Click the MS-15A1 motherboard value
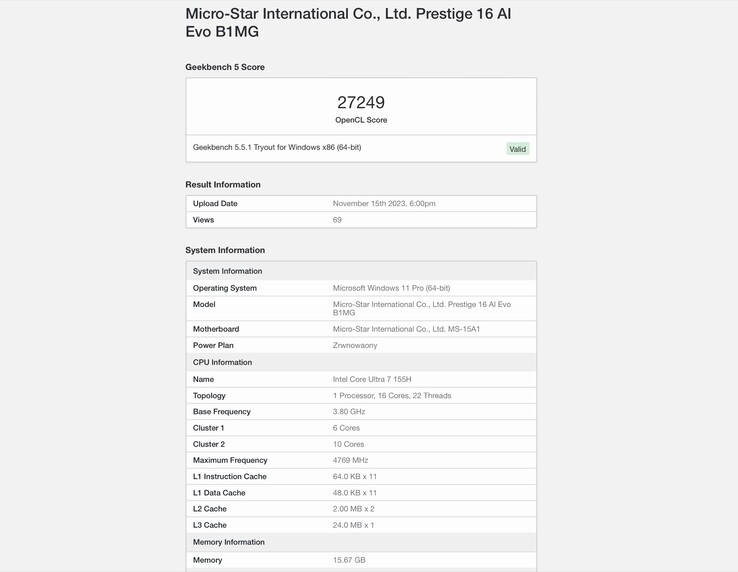This screenshot has height=572, width=738. [x=406, y=329]
